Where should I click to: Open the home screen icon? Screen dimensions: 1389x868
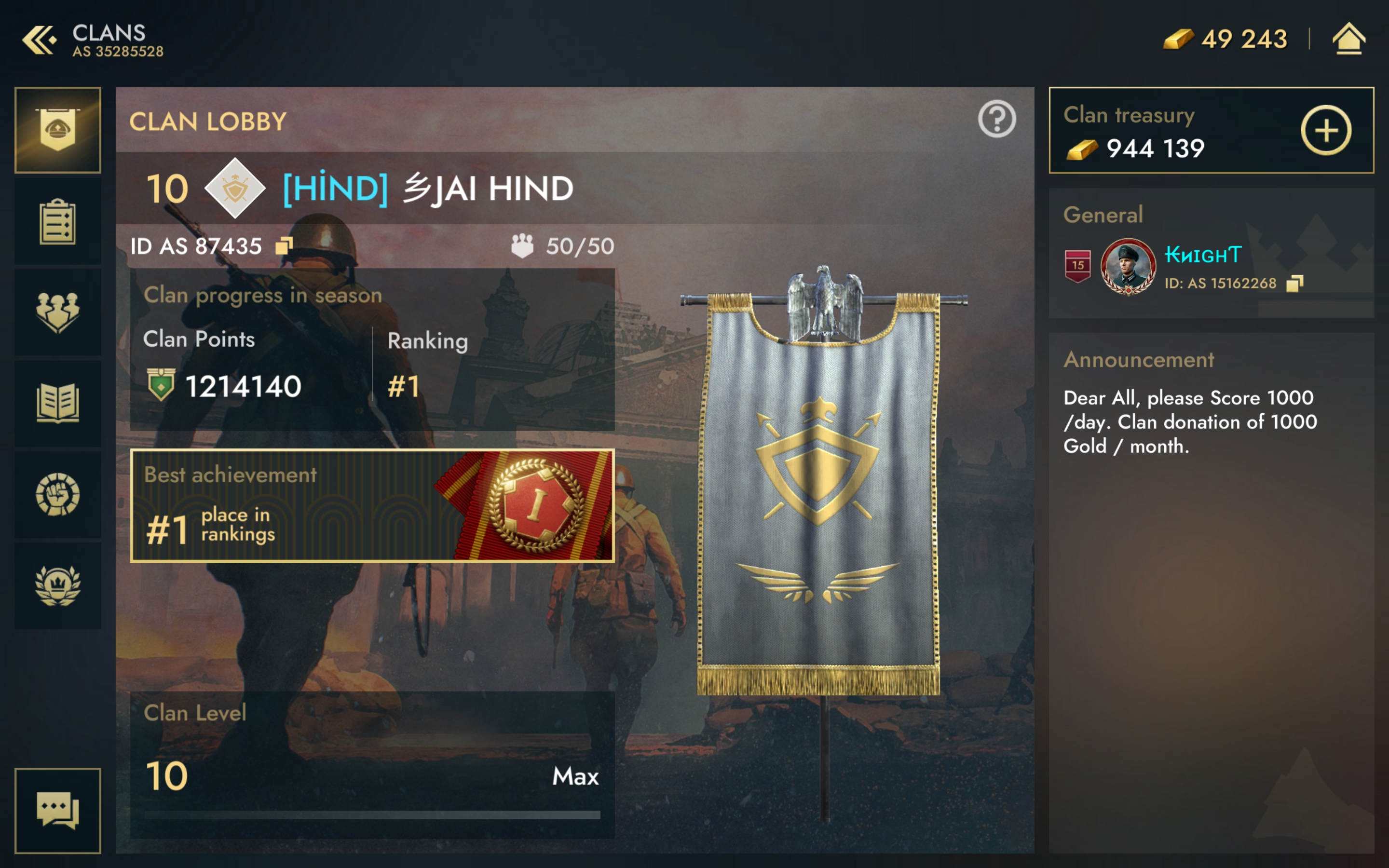(1348, 39)
